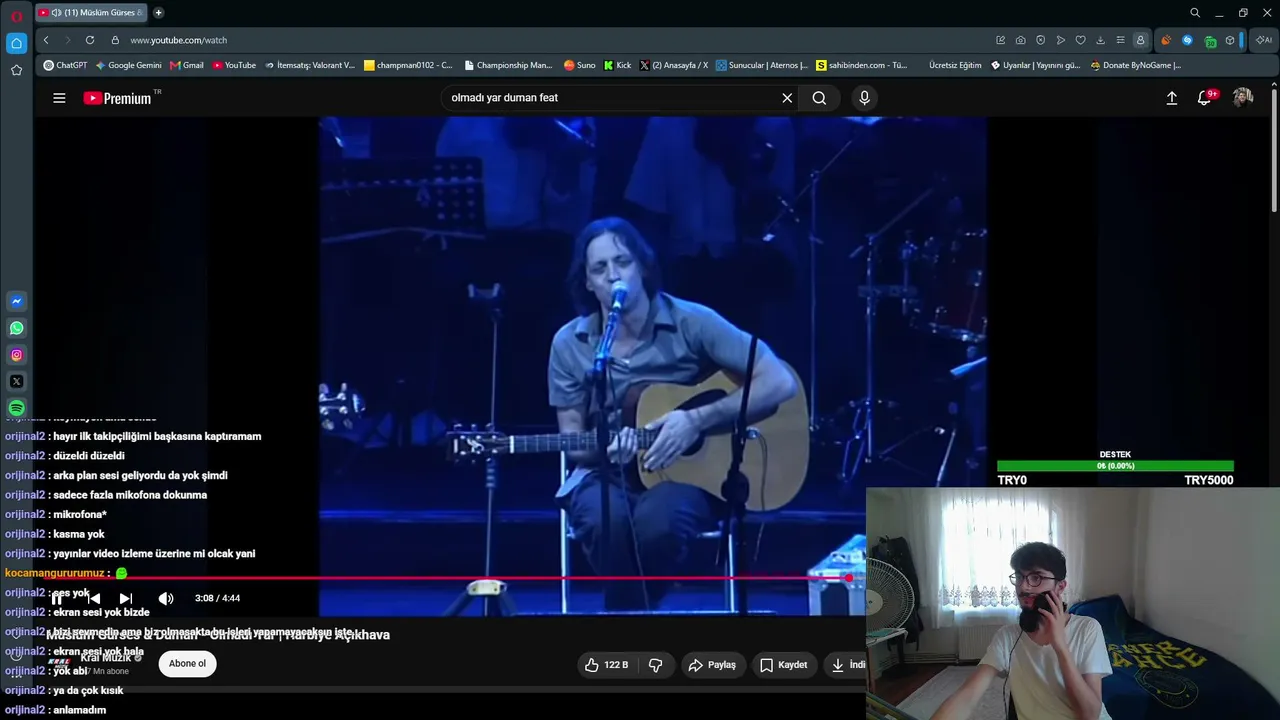Open the Ücretsiz Eğitim bookmark

[955, 65]
